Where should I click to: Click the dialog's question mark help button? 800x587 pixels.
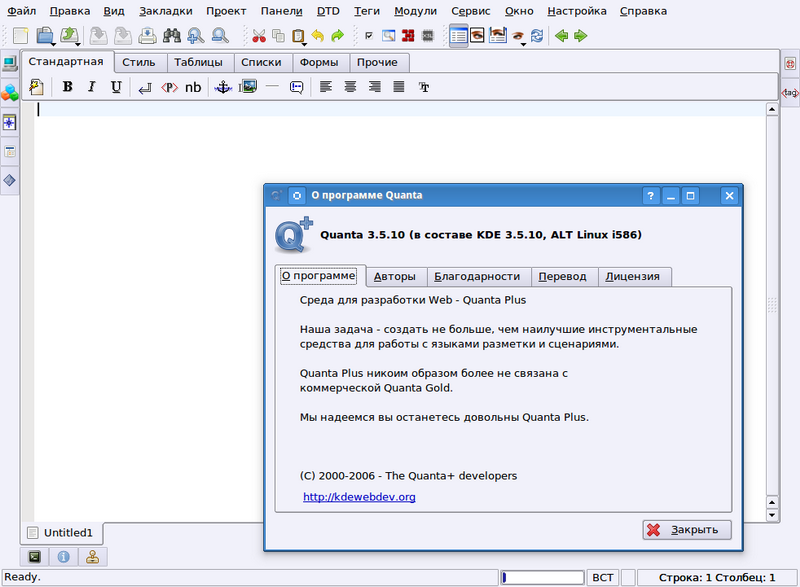coord(651,196)
